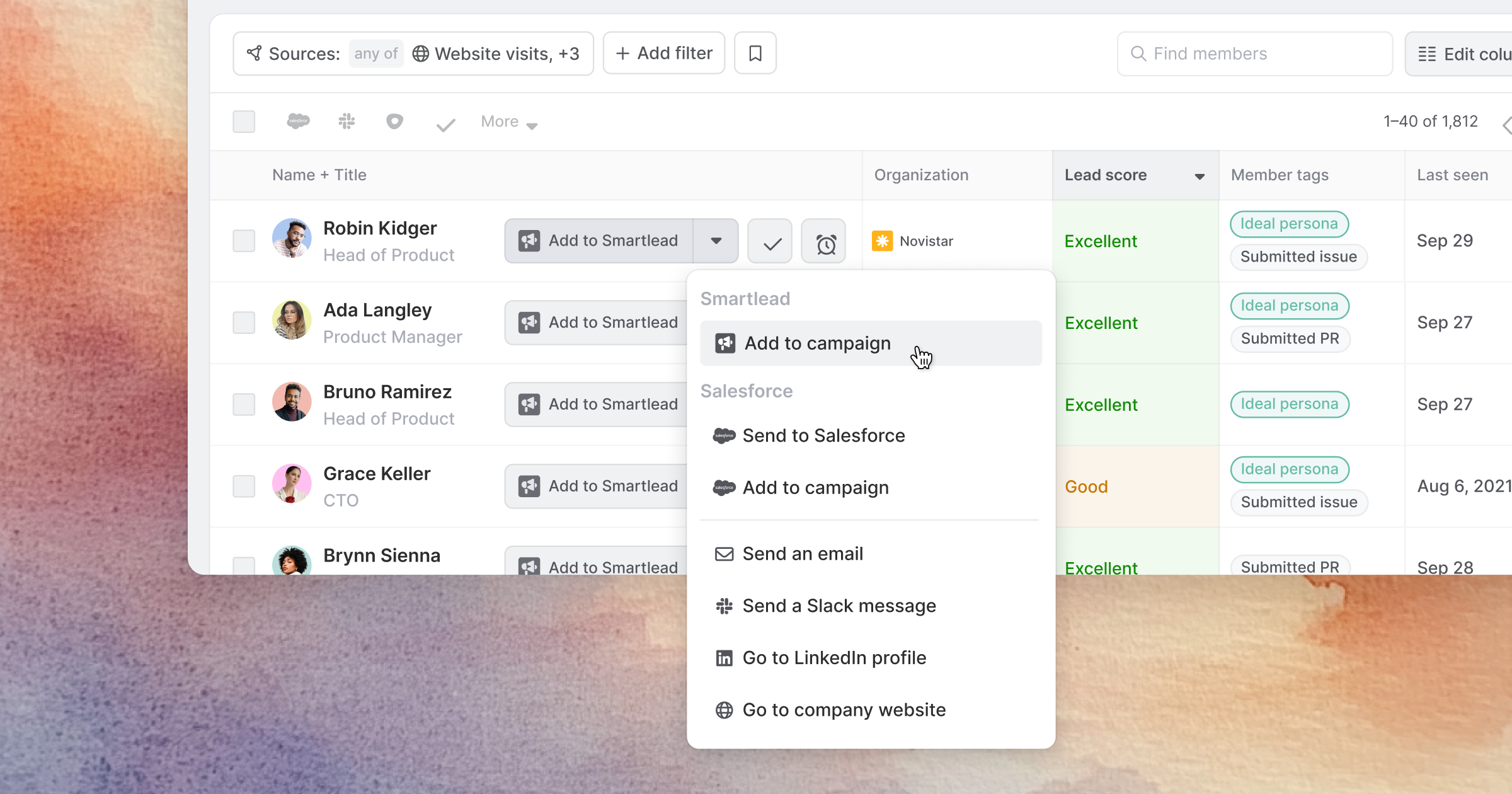Click the Name + Title column header
The width and height of the screenshot is (1512, 794).
coord(319,175)
